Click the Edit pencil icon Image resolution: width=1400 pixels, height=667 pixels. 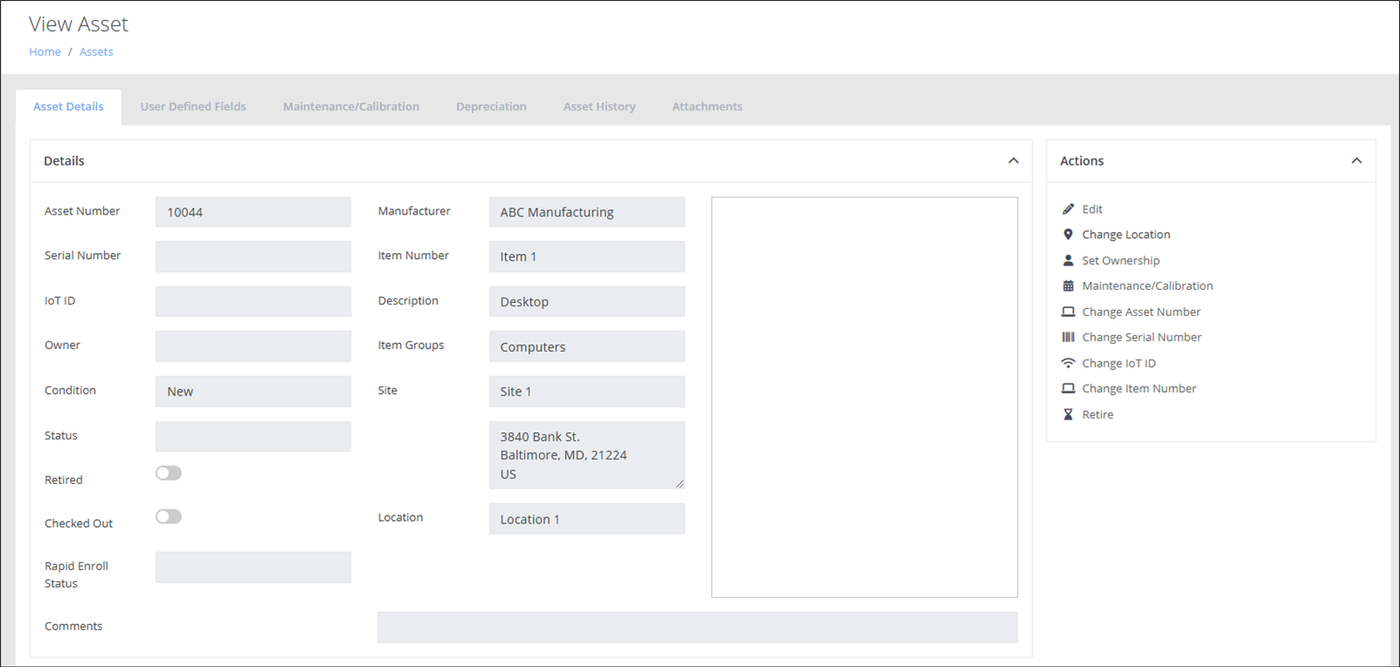click(1068, 209)
